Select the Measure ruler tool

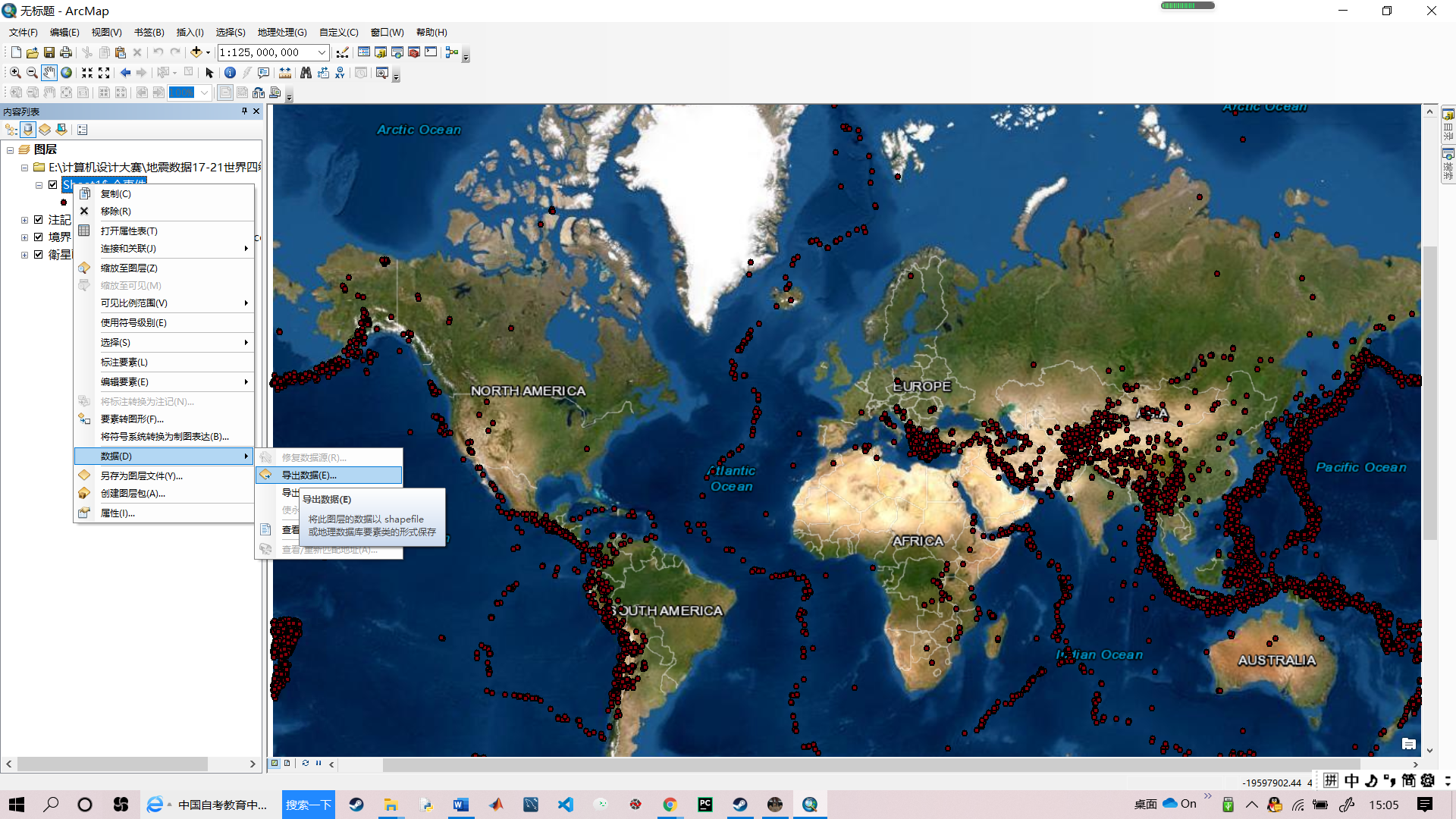[x=285, y=73]
